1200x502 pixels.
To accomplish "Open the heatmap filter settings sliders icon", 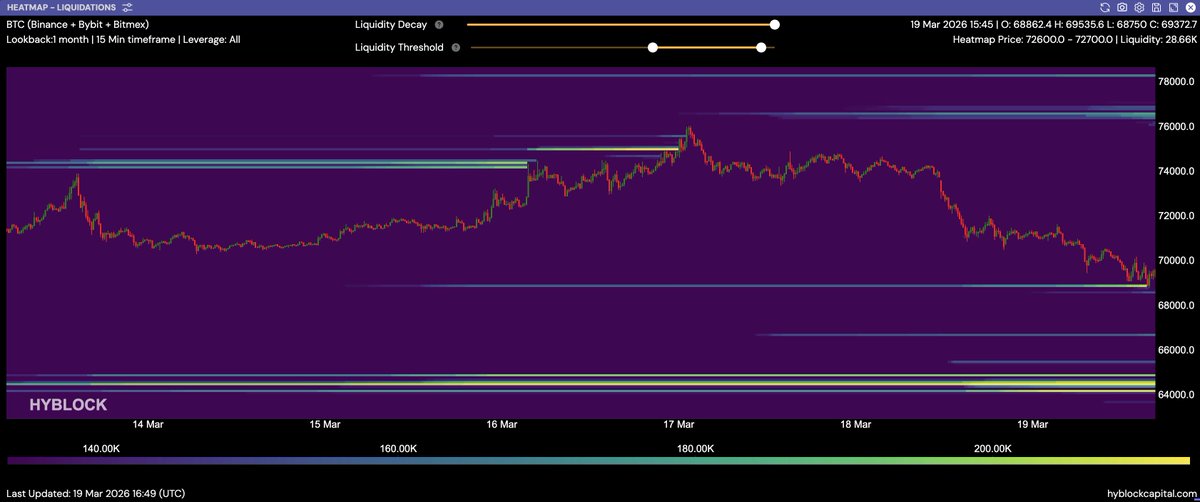I will (128, 7).
